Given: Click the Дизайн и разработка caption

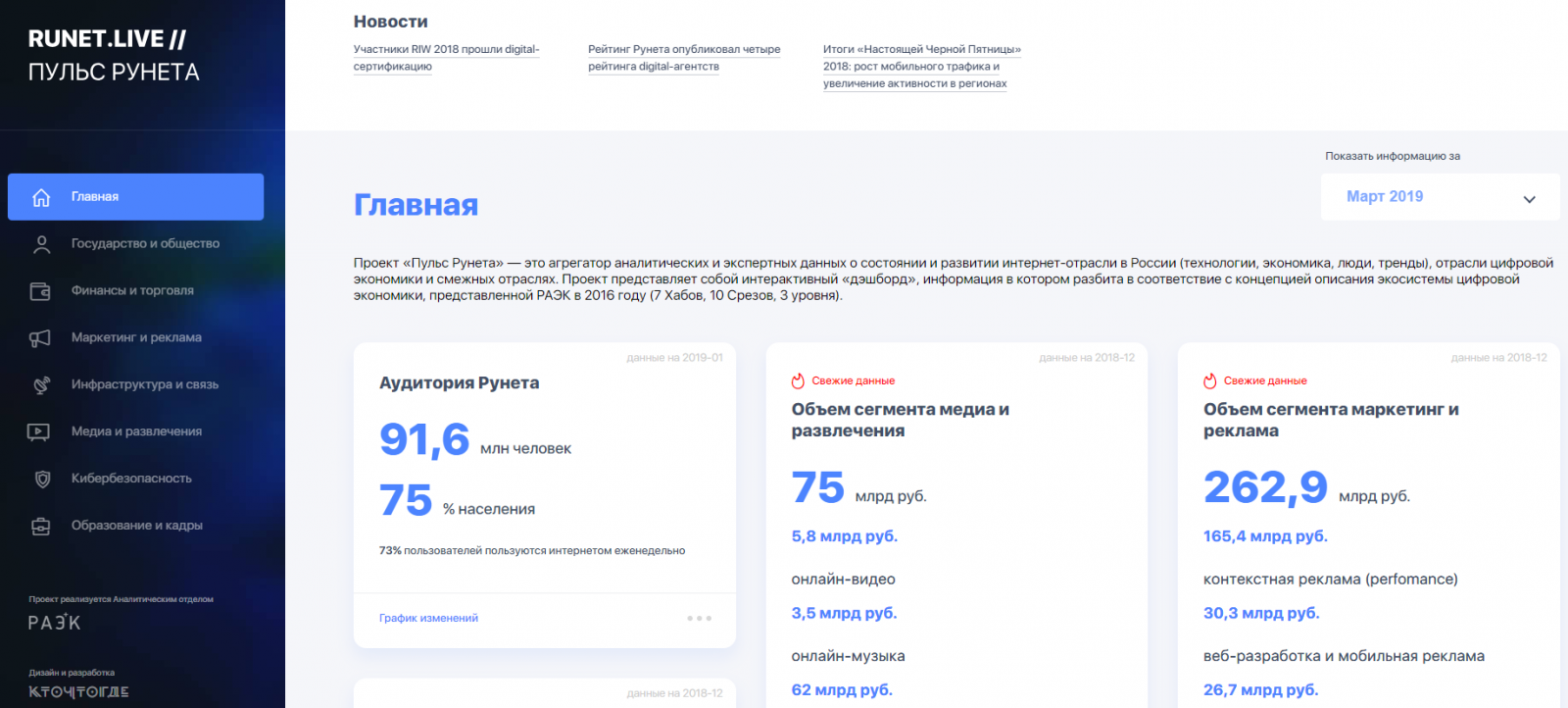Looking at the screenshot, I should 72,673.
